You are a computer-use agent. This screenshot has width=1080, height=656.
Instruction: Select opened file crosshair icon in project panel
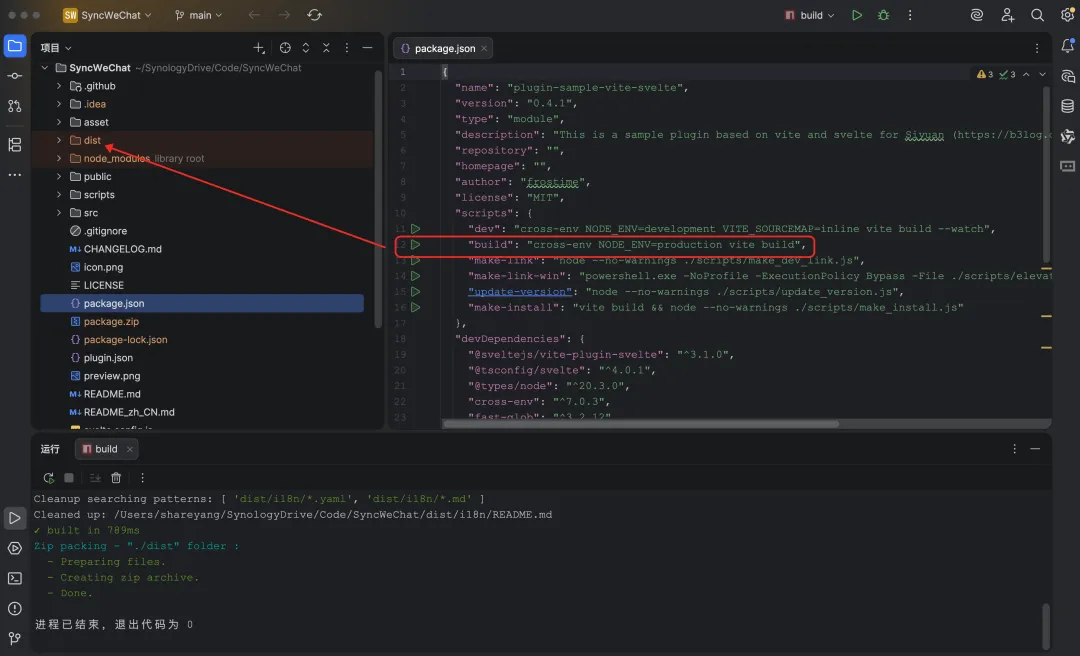[285, 48]
